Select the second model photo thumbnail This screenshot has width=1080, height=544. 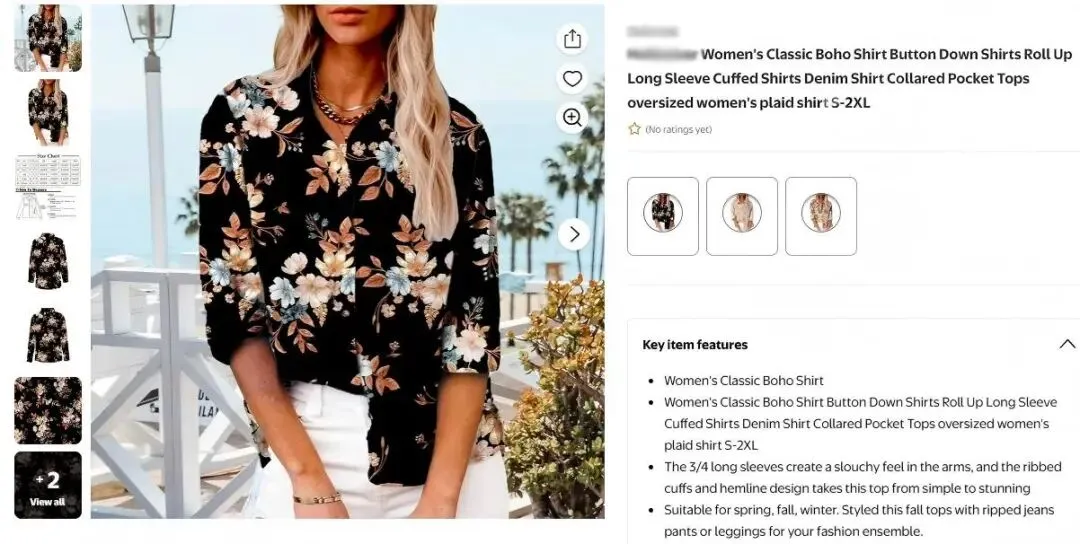(48, 112)
